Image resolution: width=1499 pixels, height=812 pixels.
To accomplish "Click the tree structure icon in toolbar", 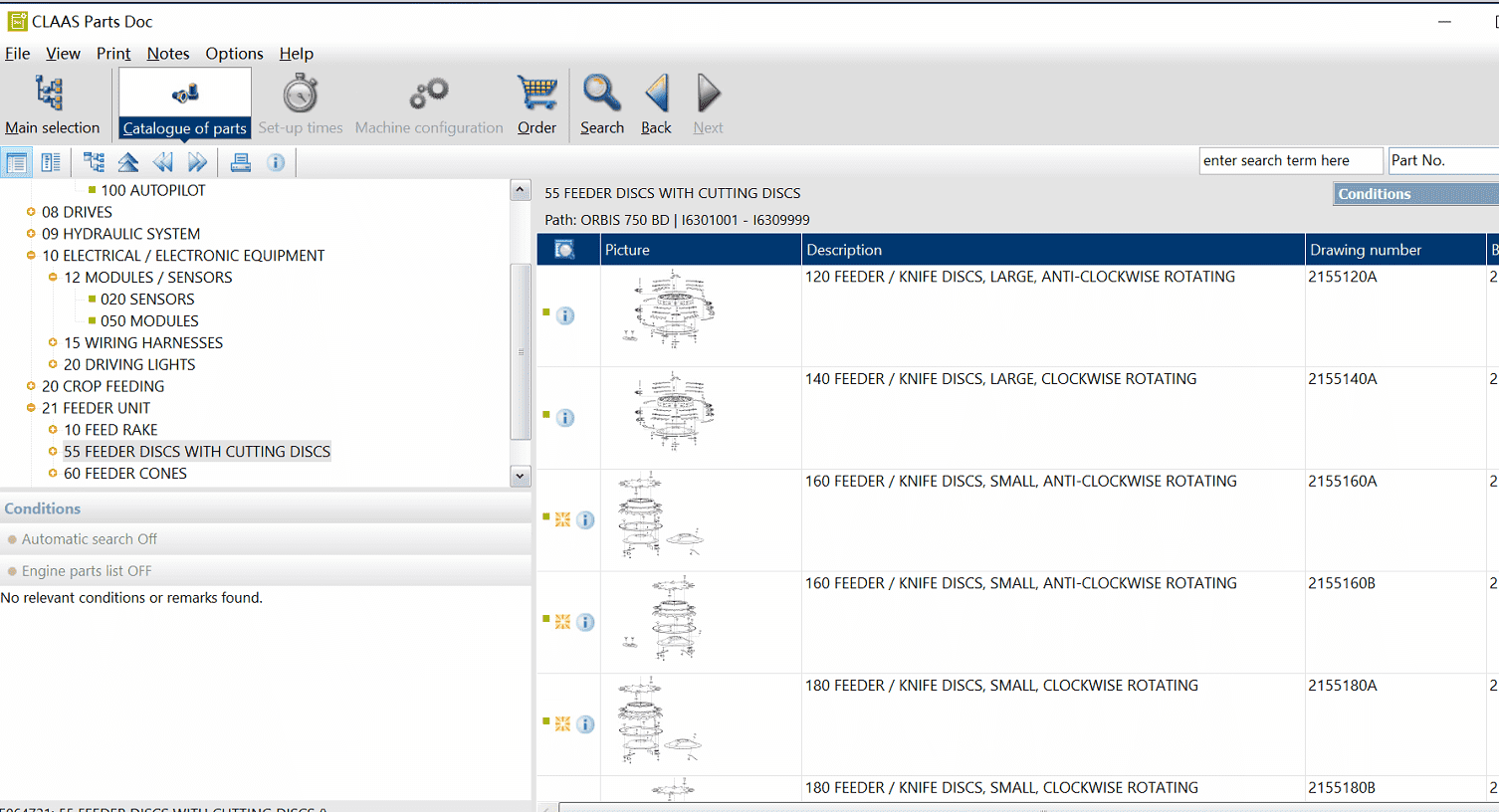I will click(x=94, y=162).
